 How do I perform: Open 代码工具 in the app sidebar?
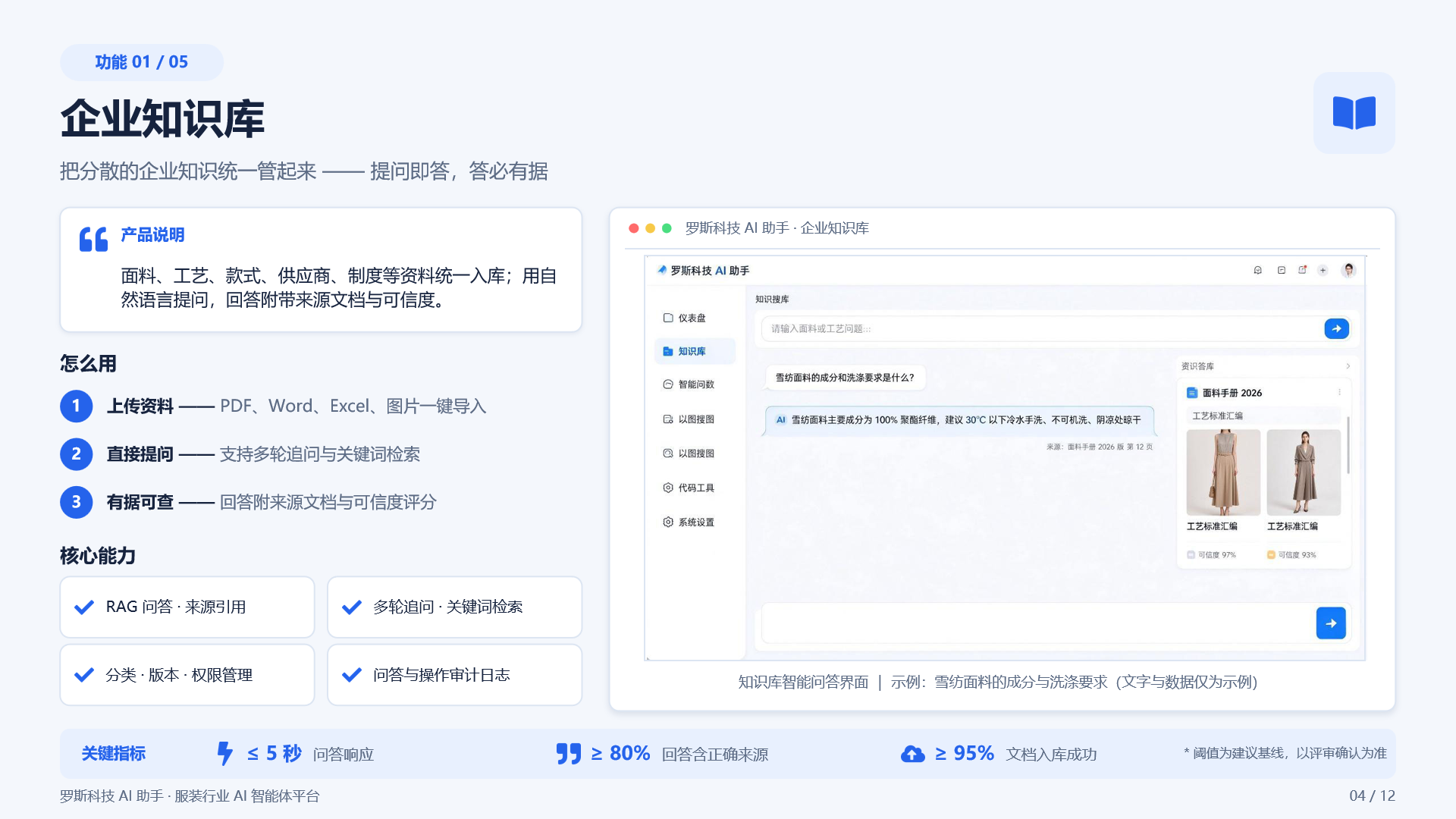(689, 488)
